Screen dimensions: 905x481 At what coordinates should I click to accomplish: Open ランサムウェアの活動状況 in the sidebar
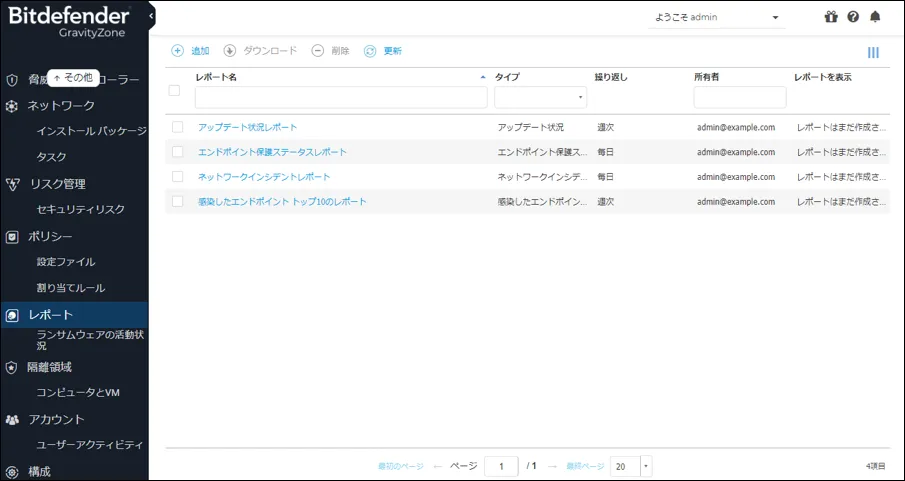tap(90, 340)
